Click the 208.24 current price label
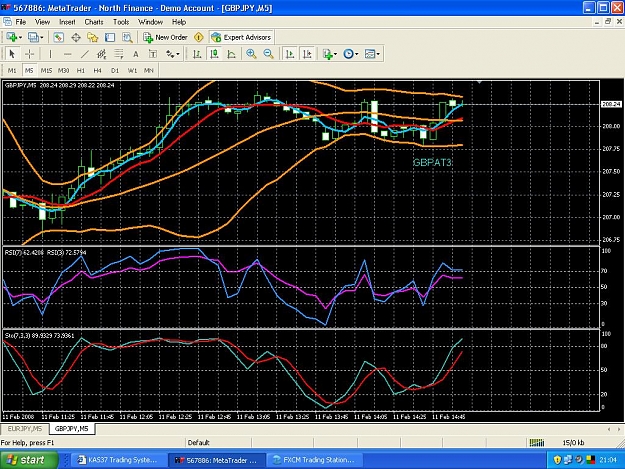Image resolution: width=625 pixels, height=469 pixels. (x=611, y=104)
